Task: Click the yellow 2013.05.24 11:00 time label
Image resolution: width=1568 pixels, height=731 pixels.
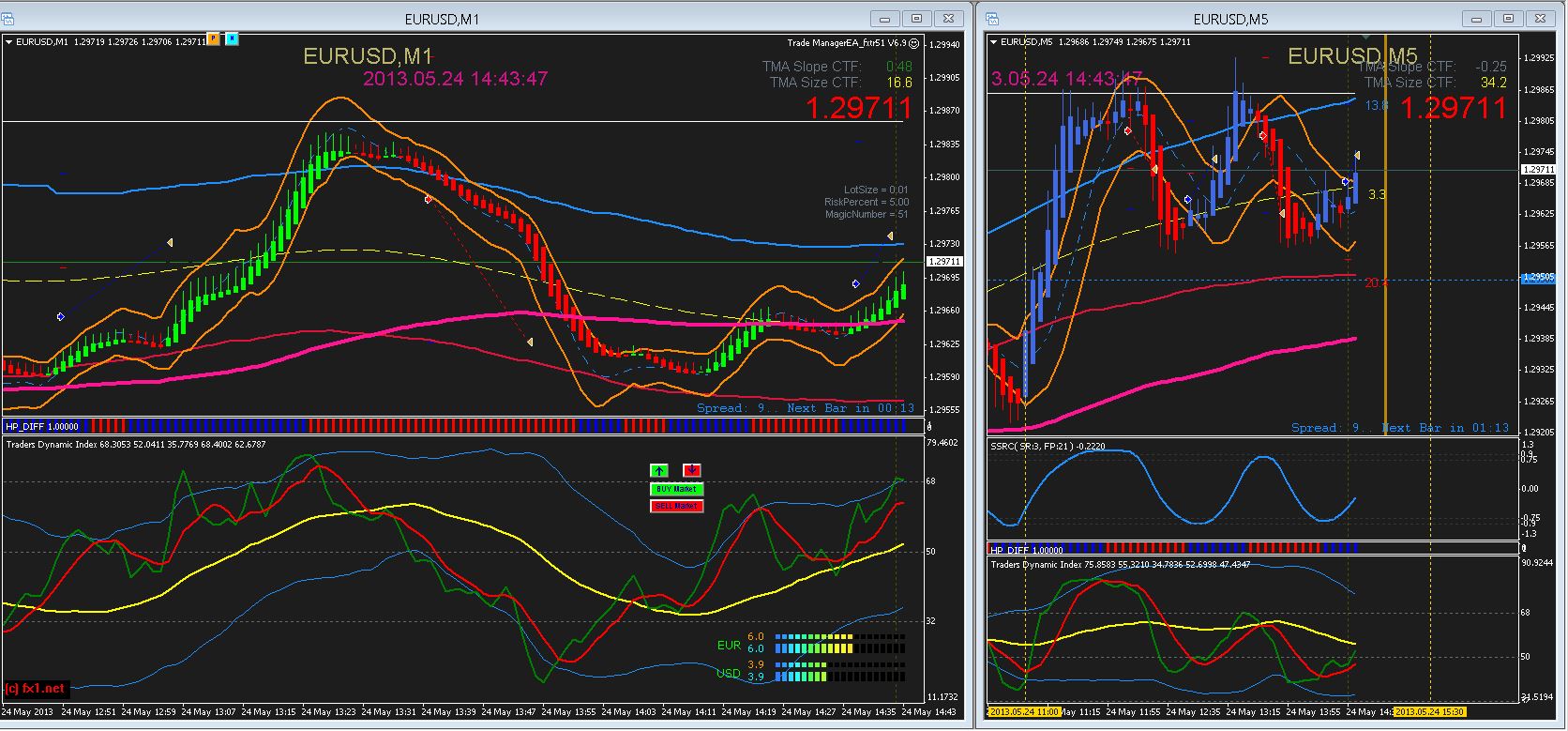Action: [x=1024, y=712]
